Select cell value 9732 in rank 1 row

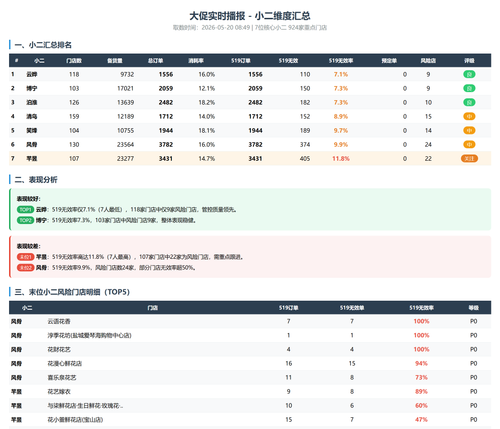(x=127, y=74)
